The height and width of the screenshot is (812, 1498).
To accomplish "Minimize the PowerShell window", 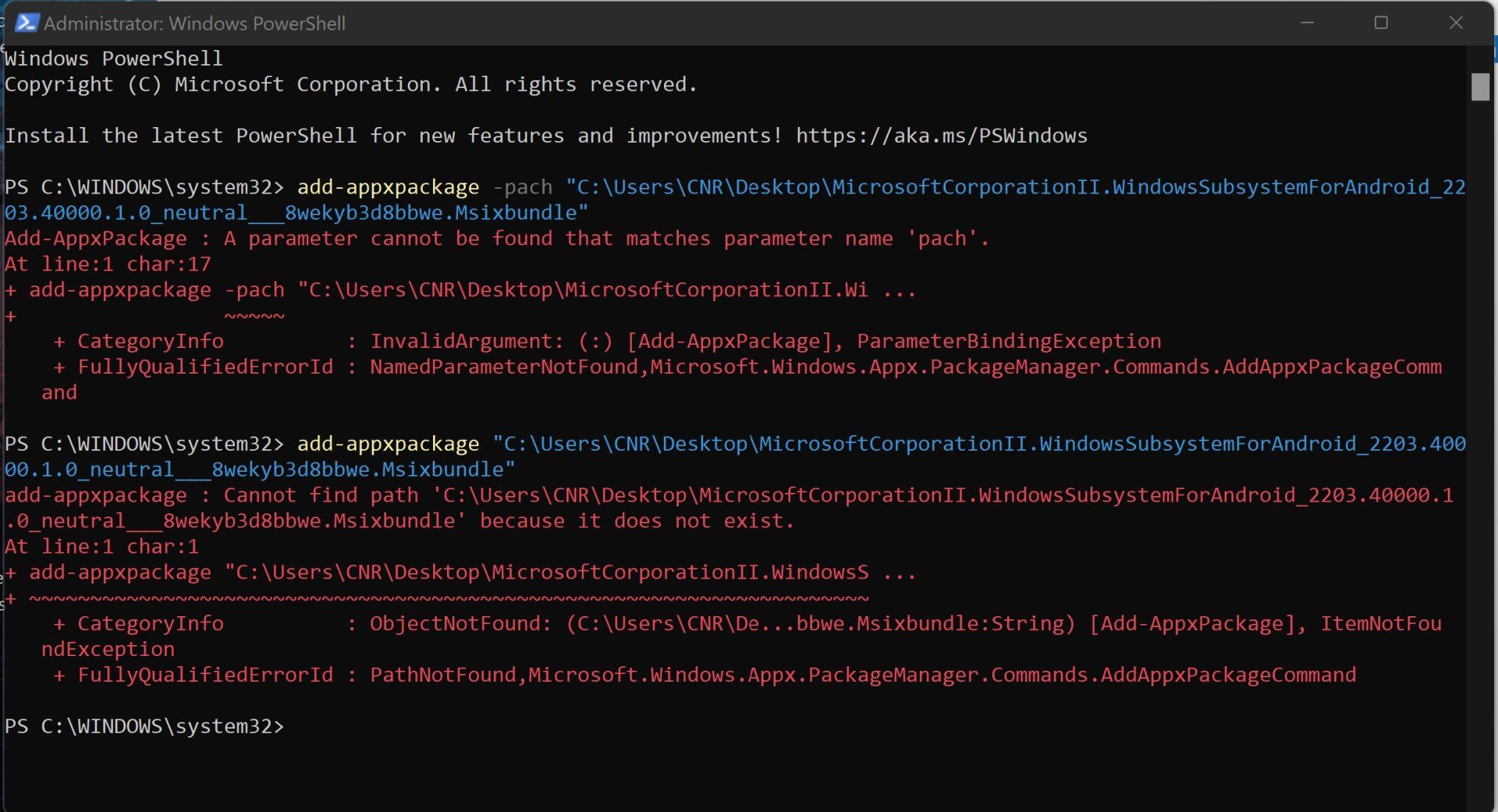I will pyautogui.click(x=1308, y=23).
